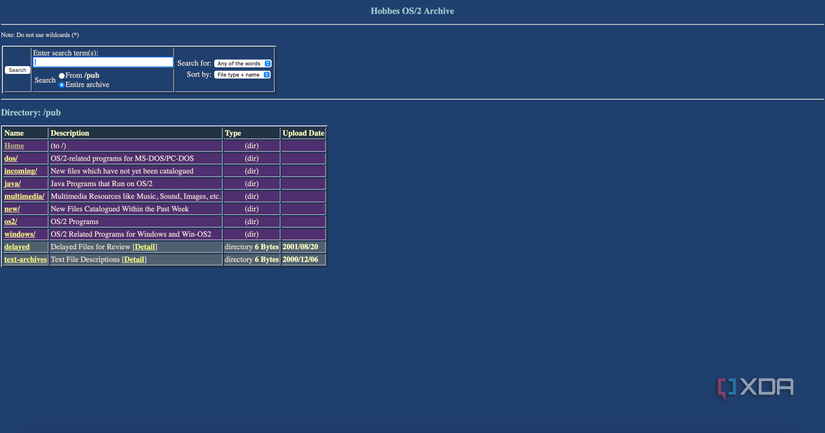
Task: Open the windows/ directory link
Action: coord(20,234)
